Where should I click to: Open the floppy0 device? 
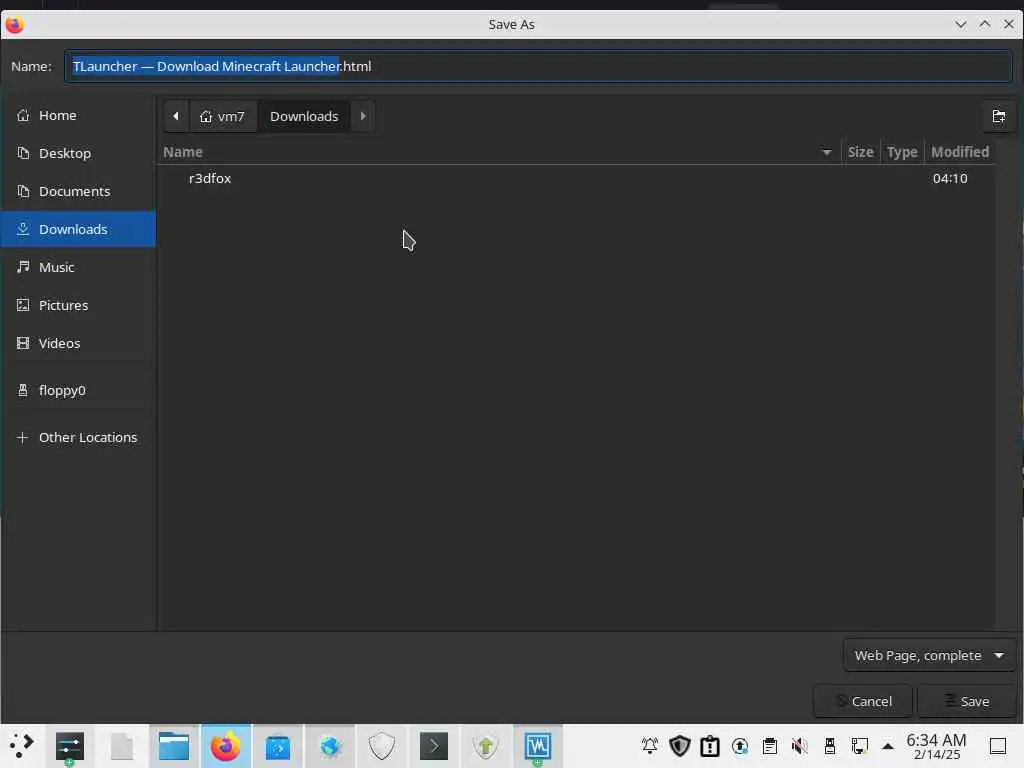tap(78, 391)
